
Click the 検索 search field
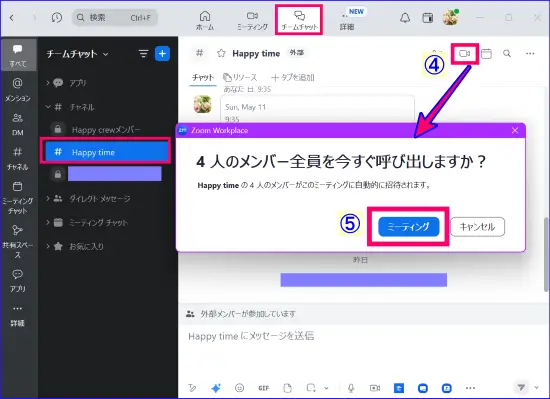[115, 18]
